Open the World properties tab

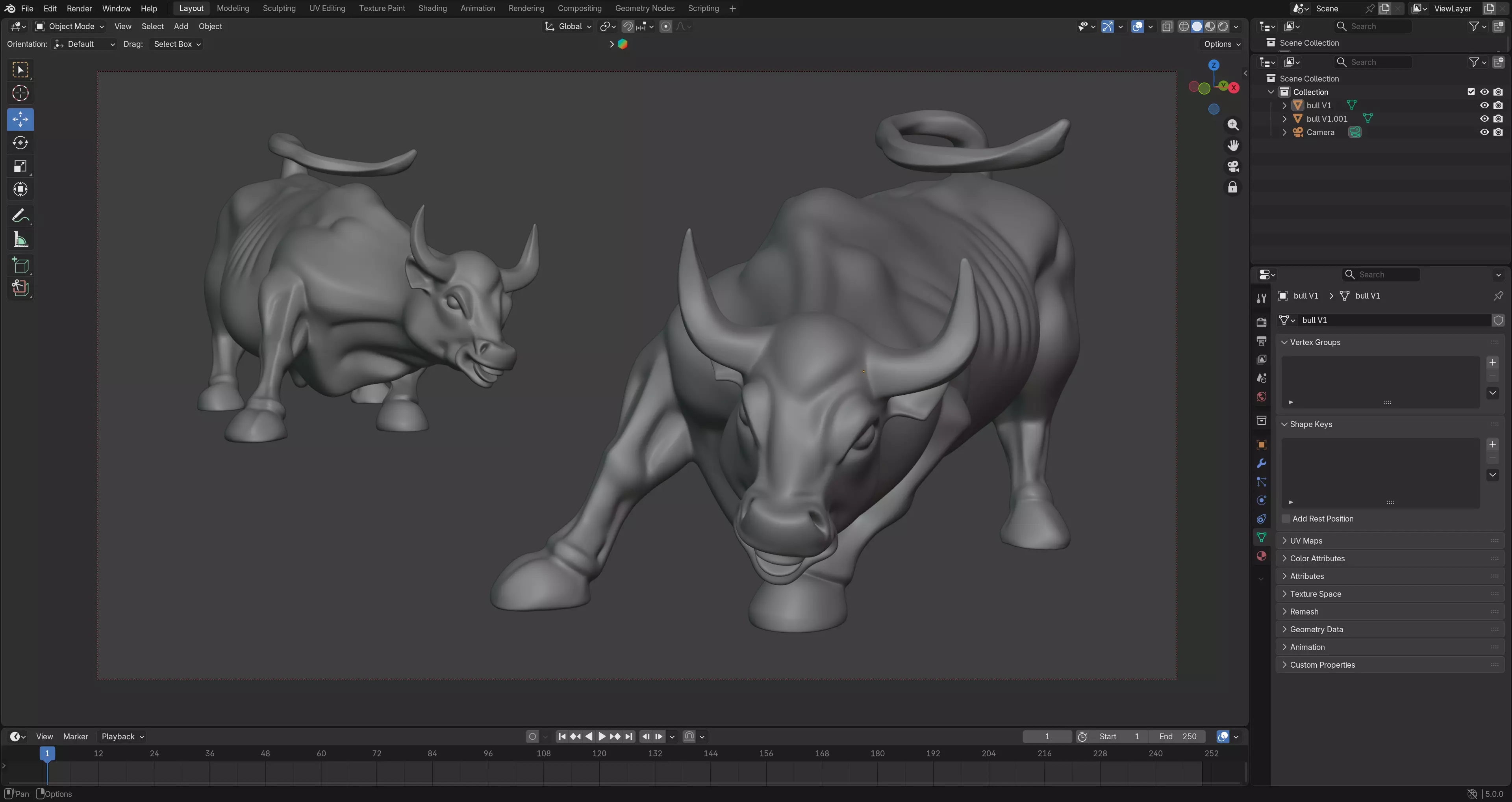coord(1261,397)
